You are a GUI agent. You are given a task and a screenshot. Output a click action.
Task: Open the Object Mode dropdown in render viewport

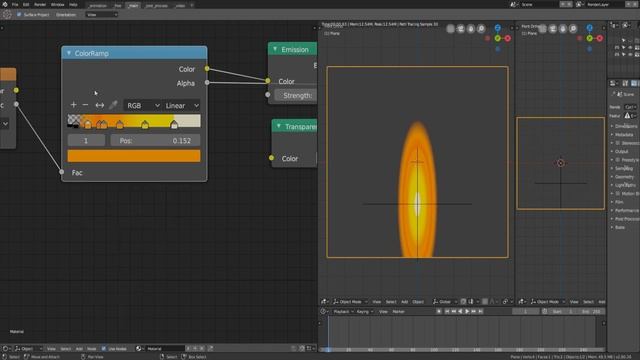(350, 302)
